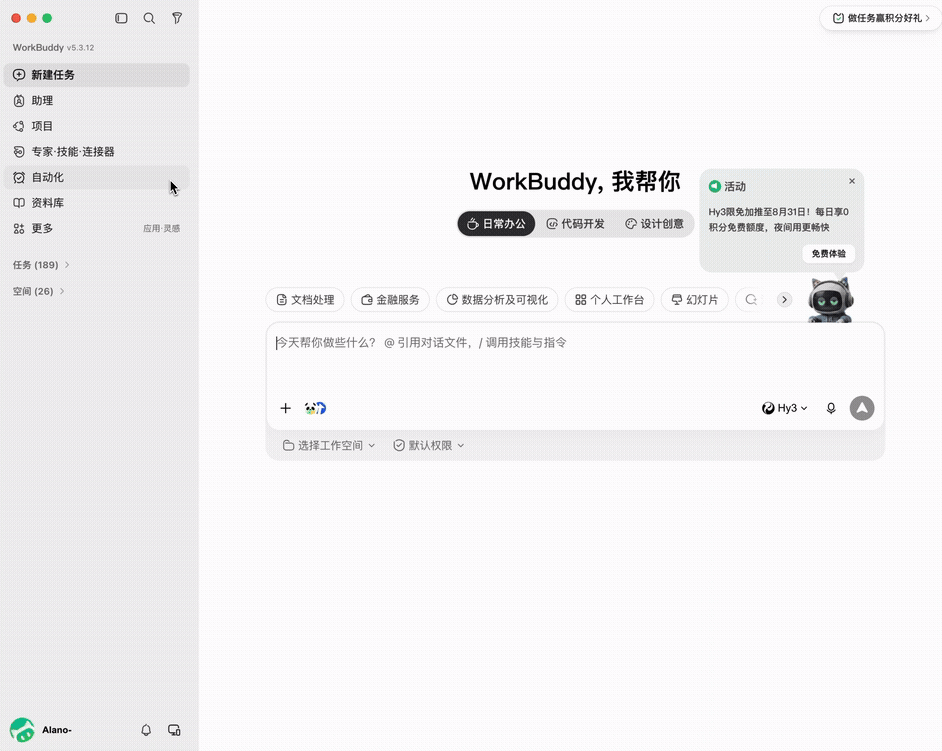
Task: Click the device/screen icon at sidebar bottom
Action: click(x=174, y=730)
